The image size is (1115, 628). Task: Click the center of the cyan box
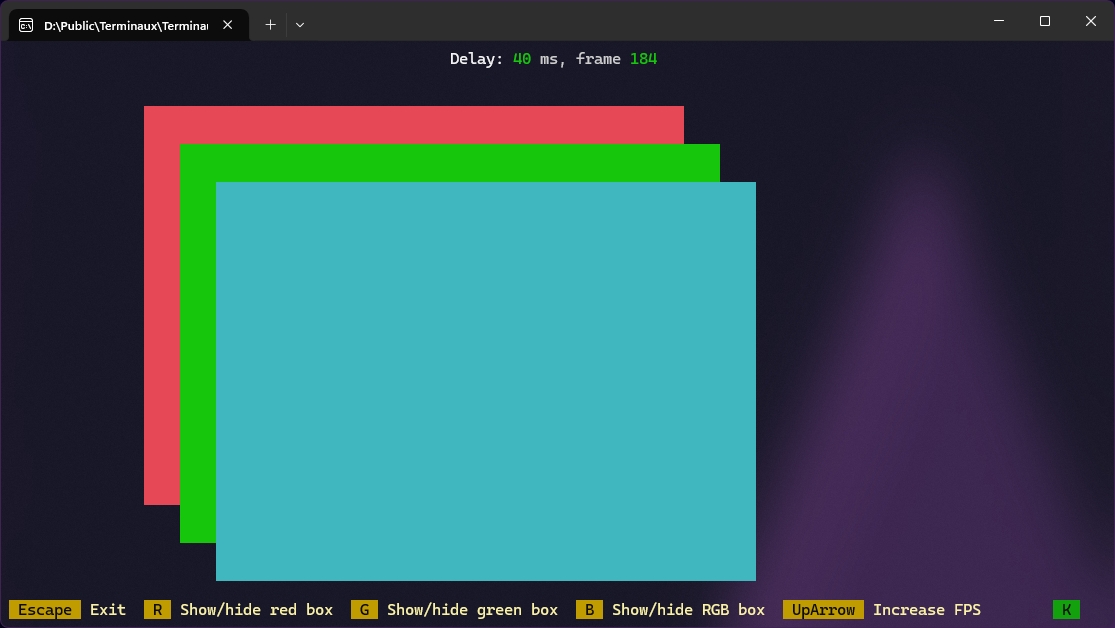pos(486,381)
